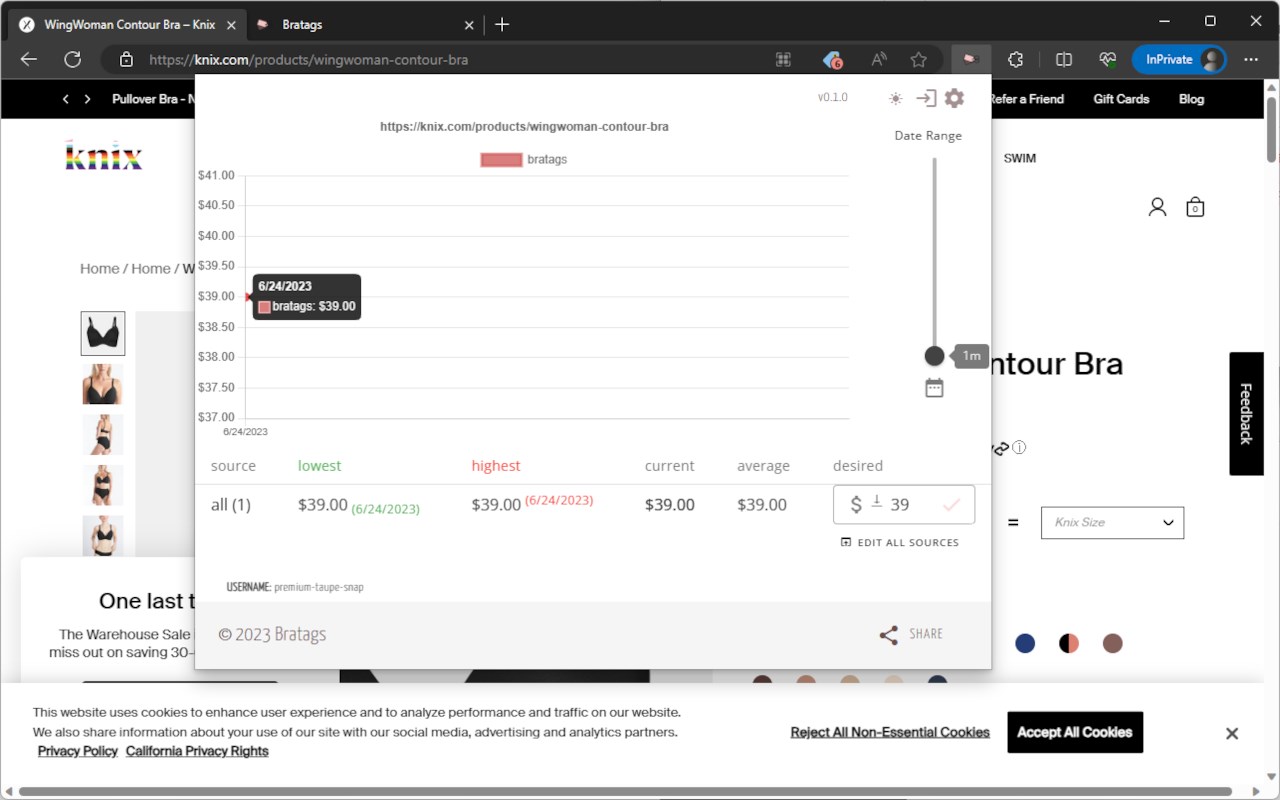Viewport: 1280px width, 800px height.
Task: Select third full-body model thumbnail
Action: 103,435
